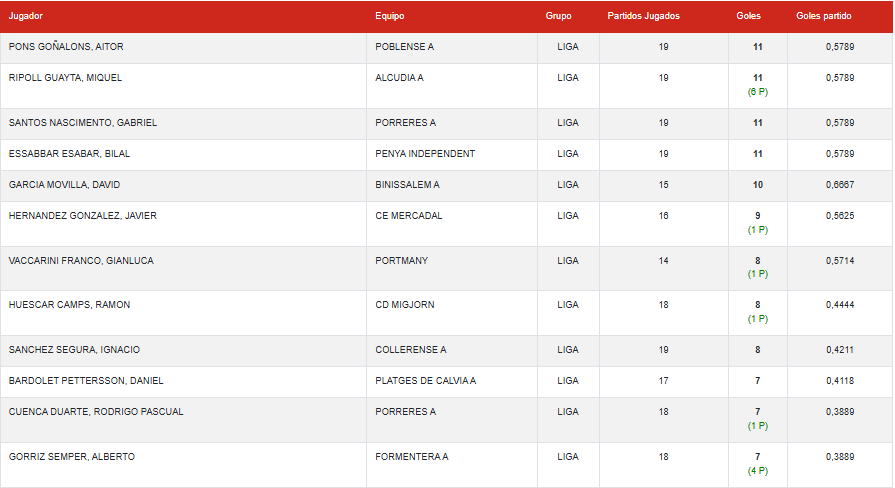Click the ALCUDIA A team

pyautogui.click(x=400, y=78)
